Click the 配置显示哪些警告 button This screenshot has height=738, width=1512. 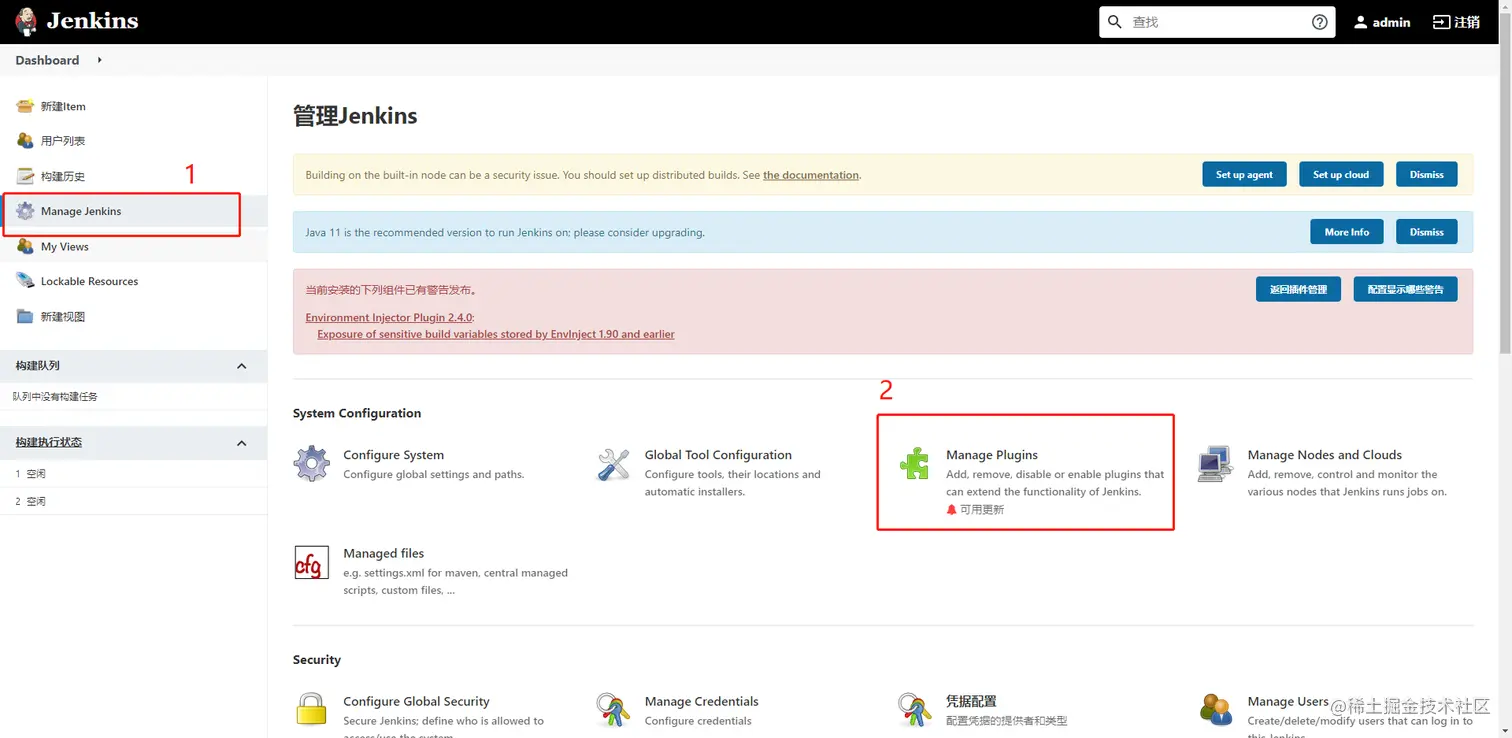tap(1406, 289)
